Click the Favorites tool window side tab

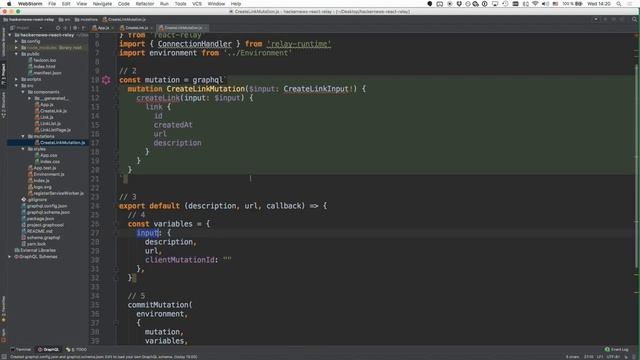(x=3, y=309)
